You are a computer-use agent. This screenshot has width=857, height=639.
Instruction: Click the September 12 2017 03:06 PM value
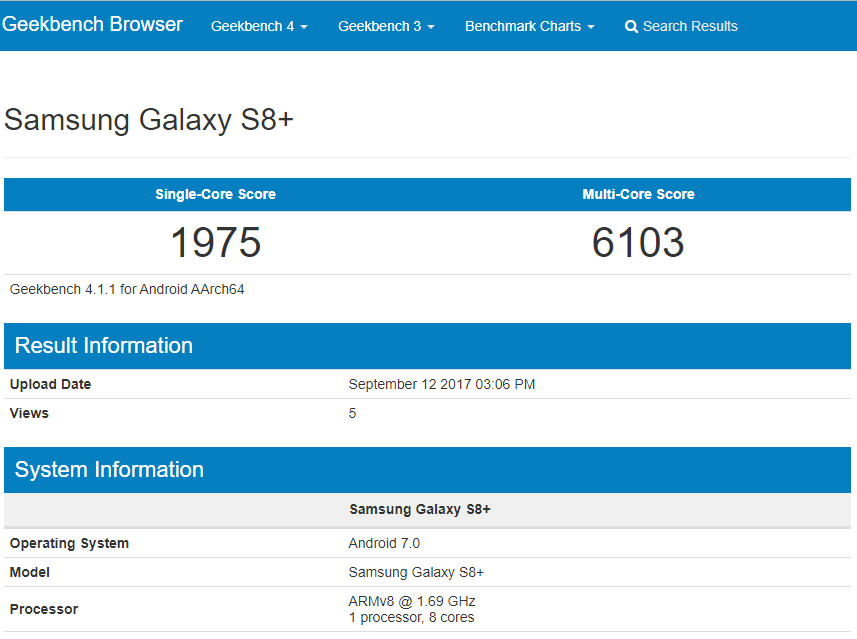(x=442, y=384)
